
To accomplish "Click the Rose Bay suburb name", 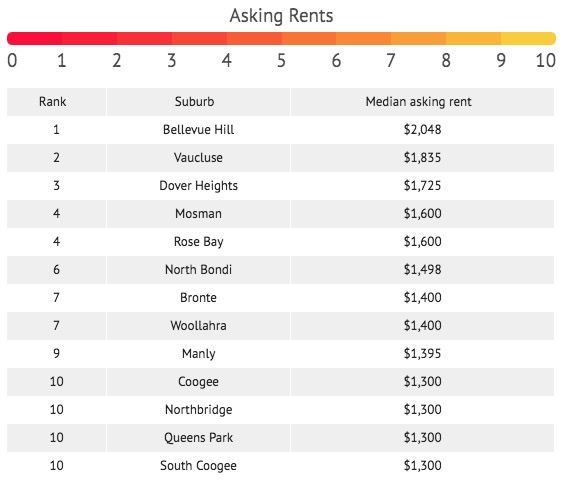I will coord(198,242).
